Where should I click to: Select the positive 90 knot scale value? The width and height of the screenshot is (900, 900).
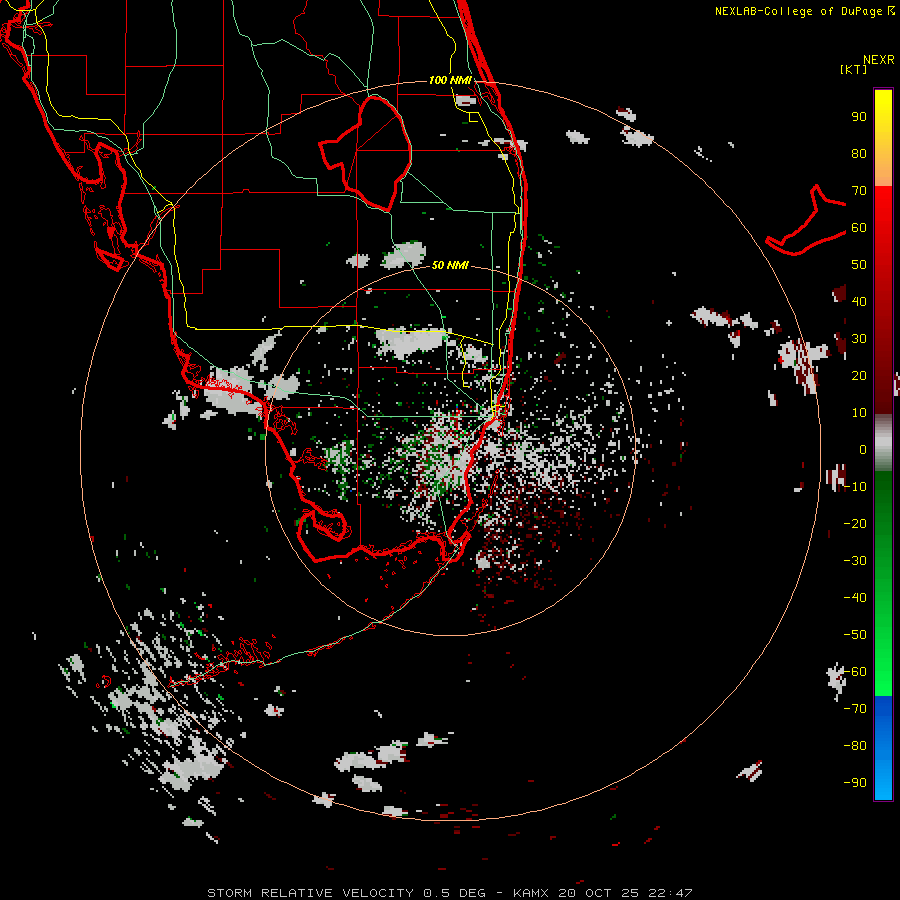(859, 117)
